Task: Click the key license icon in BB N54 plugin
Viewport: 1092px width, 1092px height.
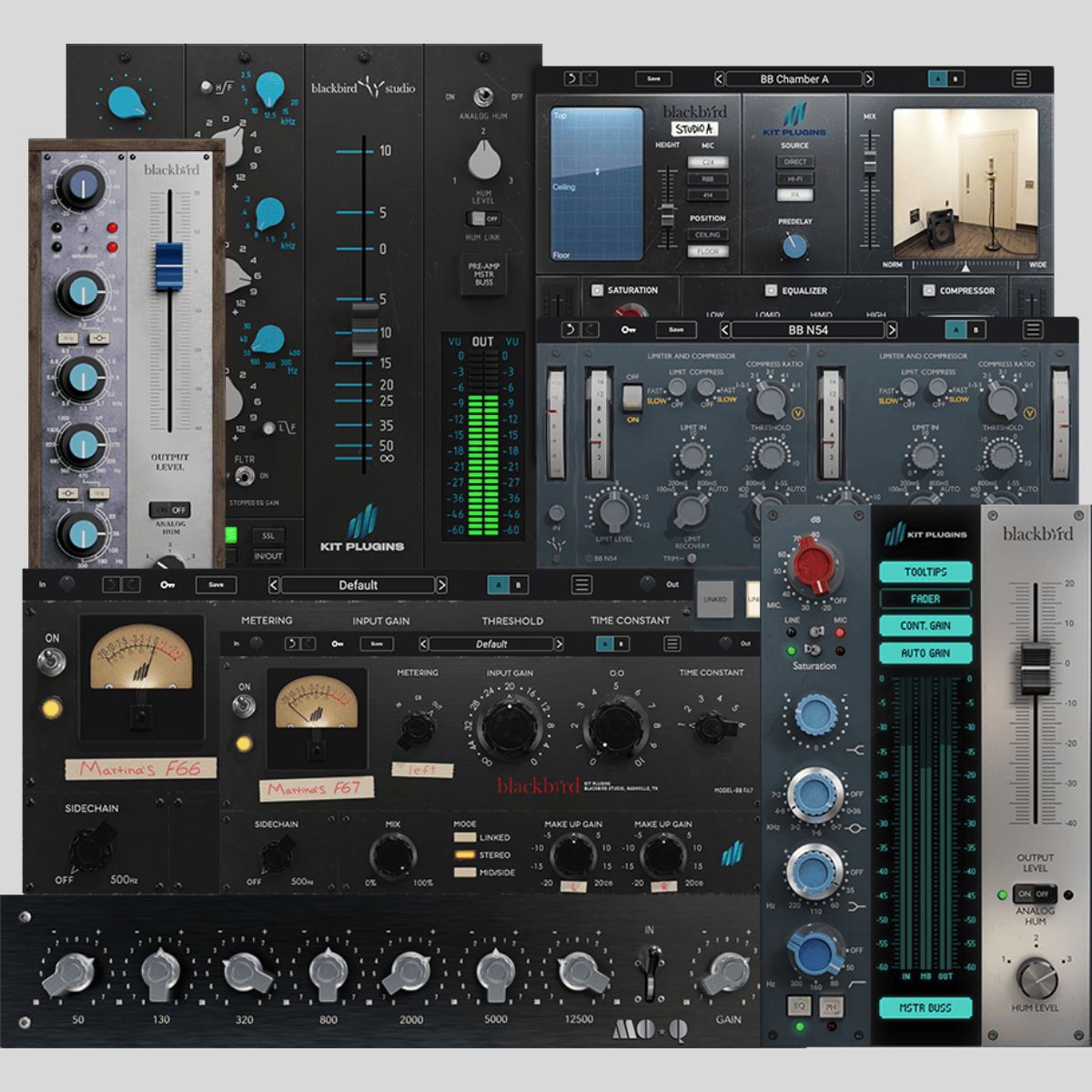Action: pos(628,329)
